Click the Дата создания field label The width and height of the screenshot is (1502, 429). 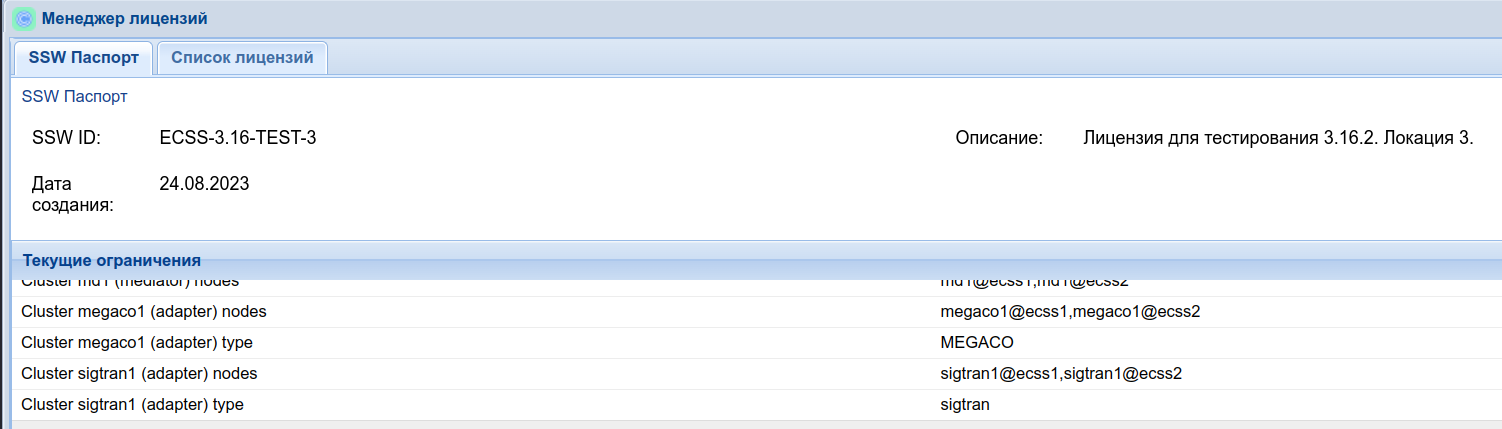tap(72, 194)
